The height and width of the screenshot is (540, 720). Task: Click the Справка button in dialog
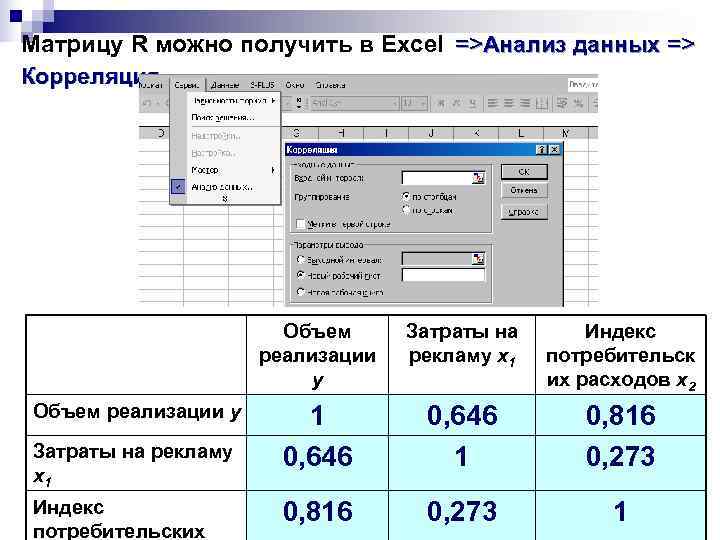524,212
